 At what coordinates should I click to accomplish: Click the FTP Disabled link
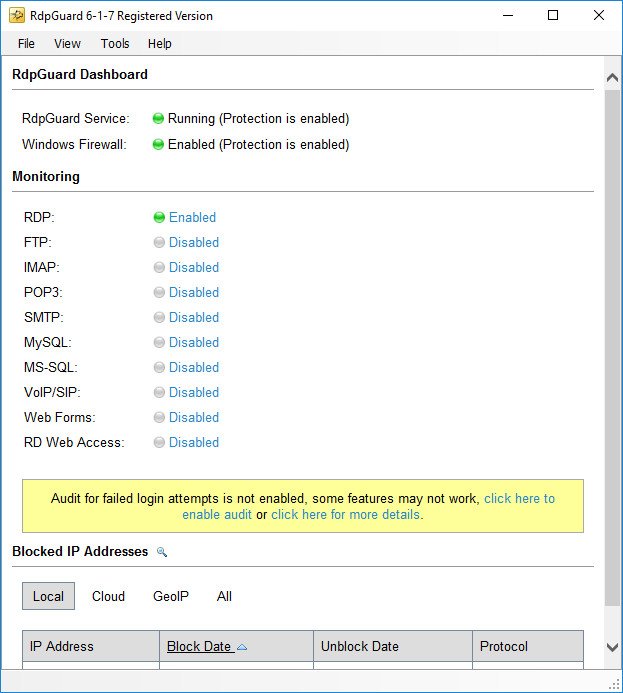[x=194, y=242]
